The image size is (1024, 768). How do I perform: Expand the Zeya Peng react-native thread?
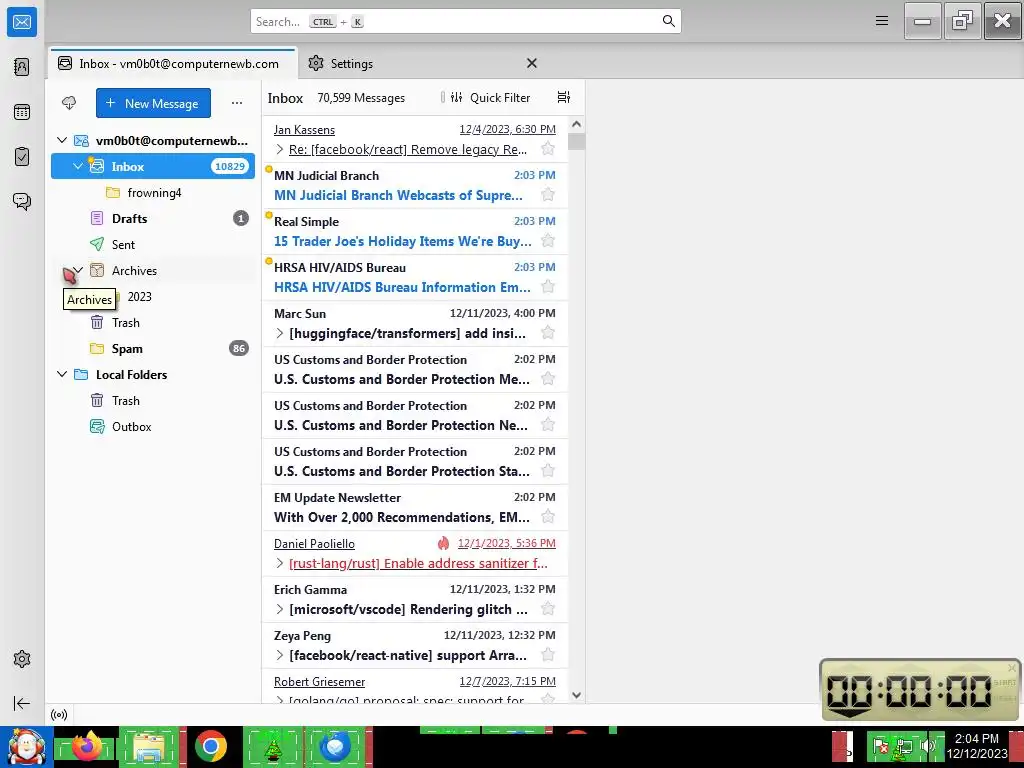(x=280, y=656)
